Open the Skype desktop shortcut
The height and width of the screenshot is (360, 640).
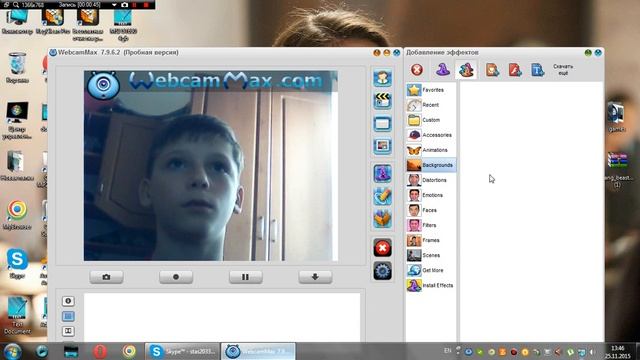(x=17, y=263)
